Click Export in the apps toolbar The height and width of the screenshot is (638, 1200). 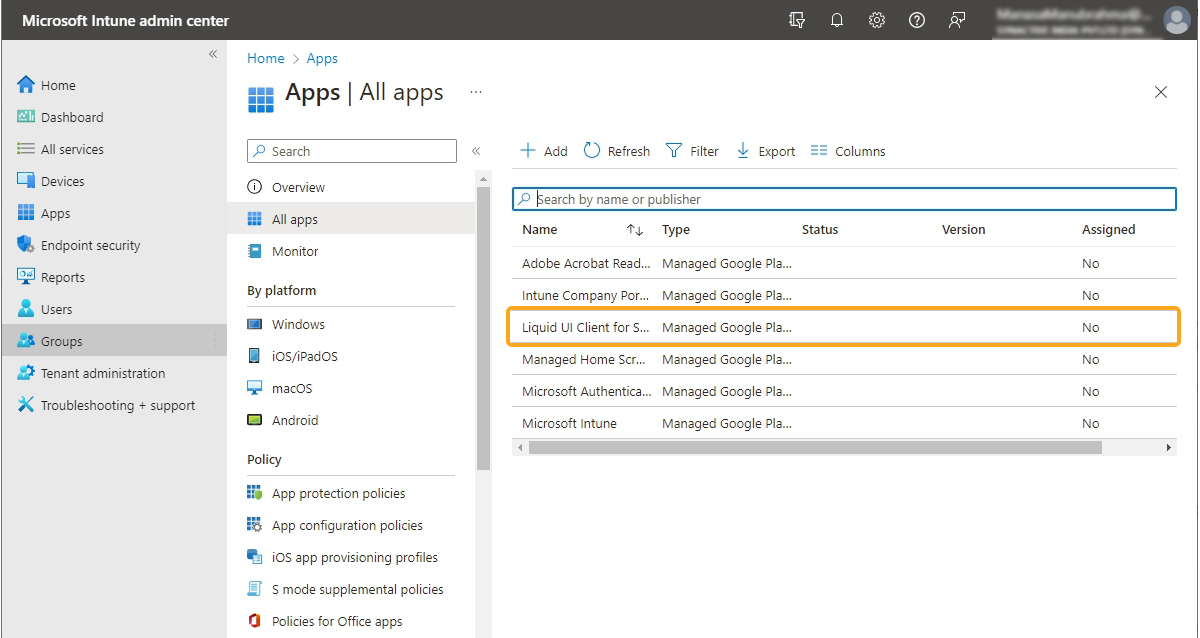[765, 151]
